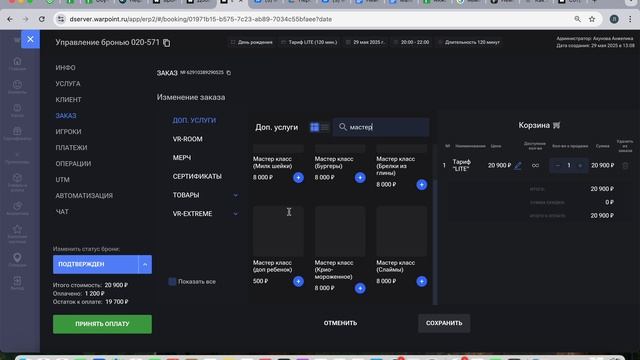Click ОТМЕНИТЬ to cancel order changes
The width and height of the screenshot is (640, 360).
pyautogui.click(x=340, y=323)
